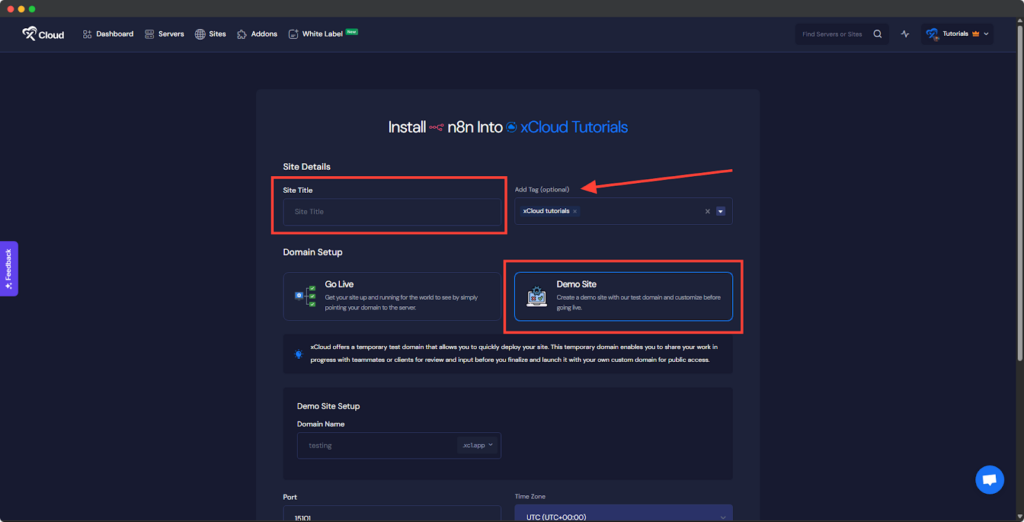
Task: Expand the Add Tag dropdown arrow
Action: [720, 211]
